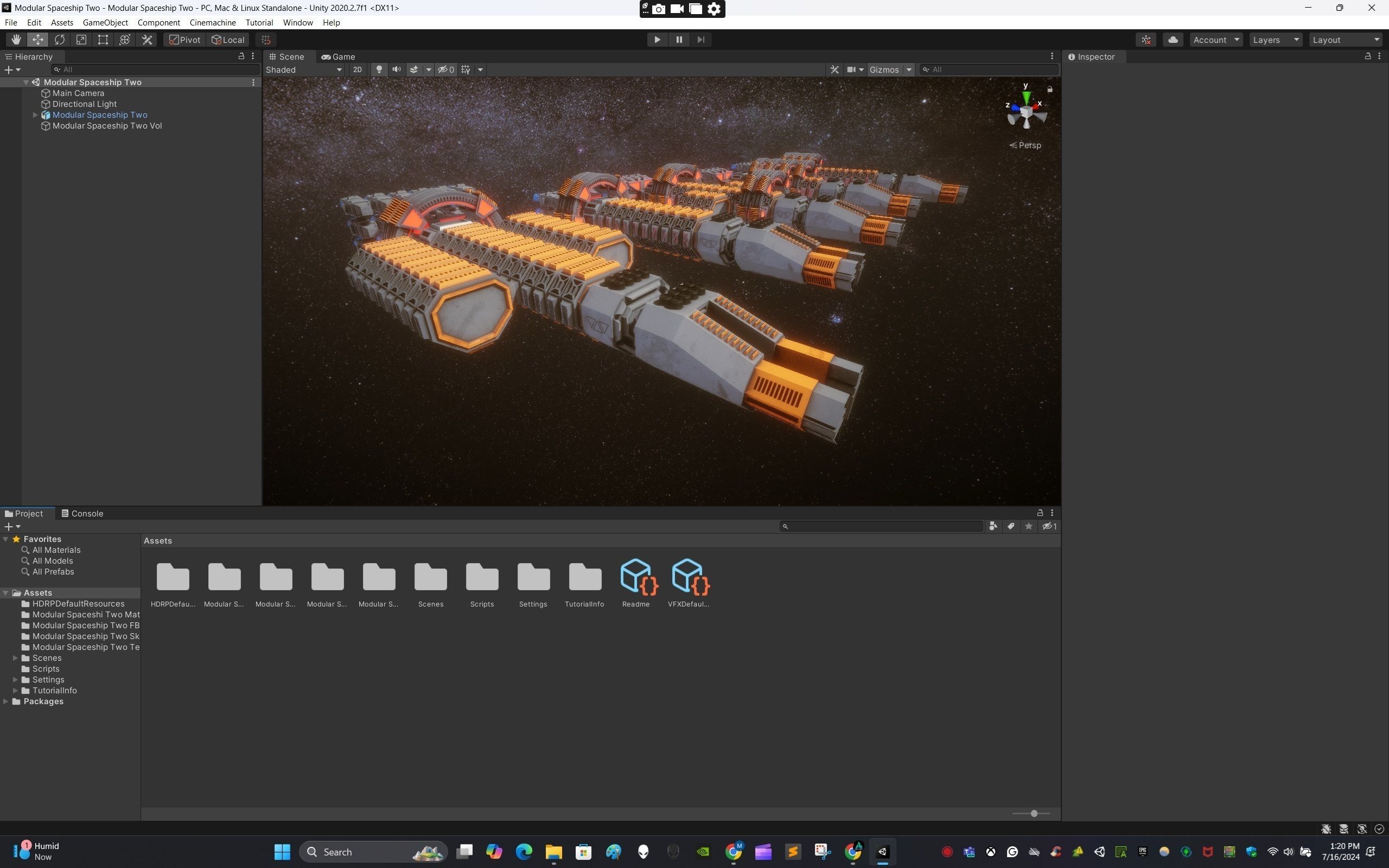Select the Rect Transform tool
This screenshot has width=1389, height=868.
103,40
